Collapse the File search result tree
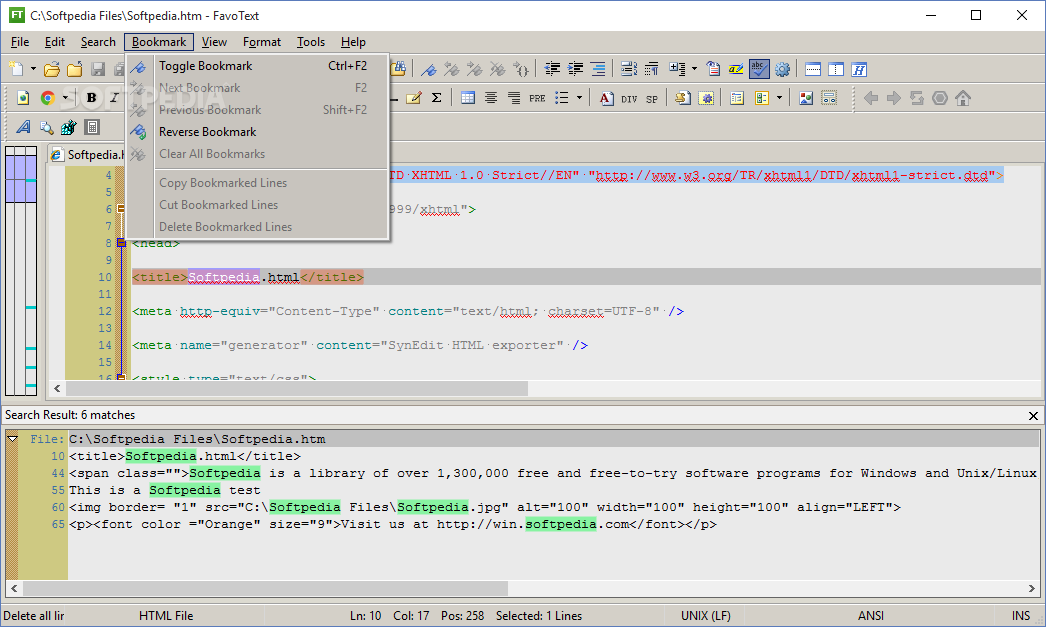Viewport: 1046px width, 627px height. 12,439
